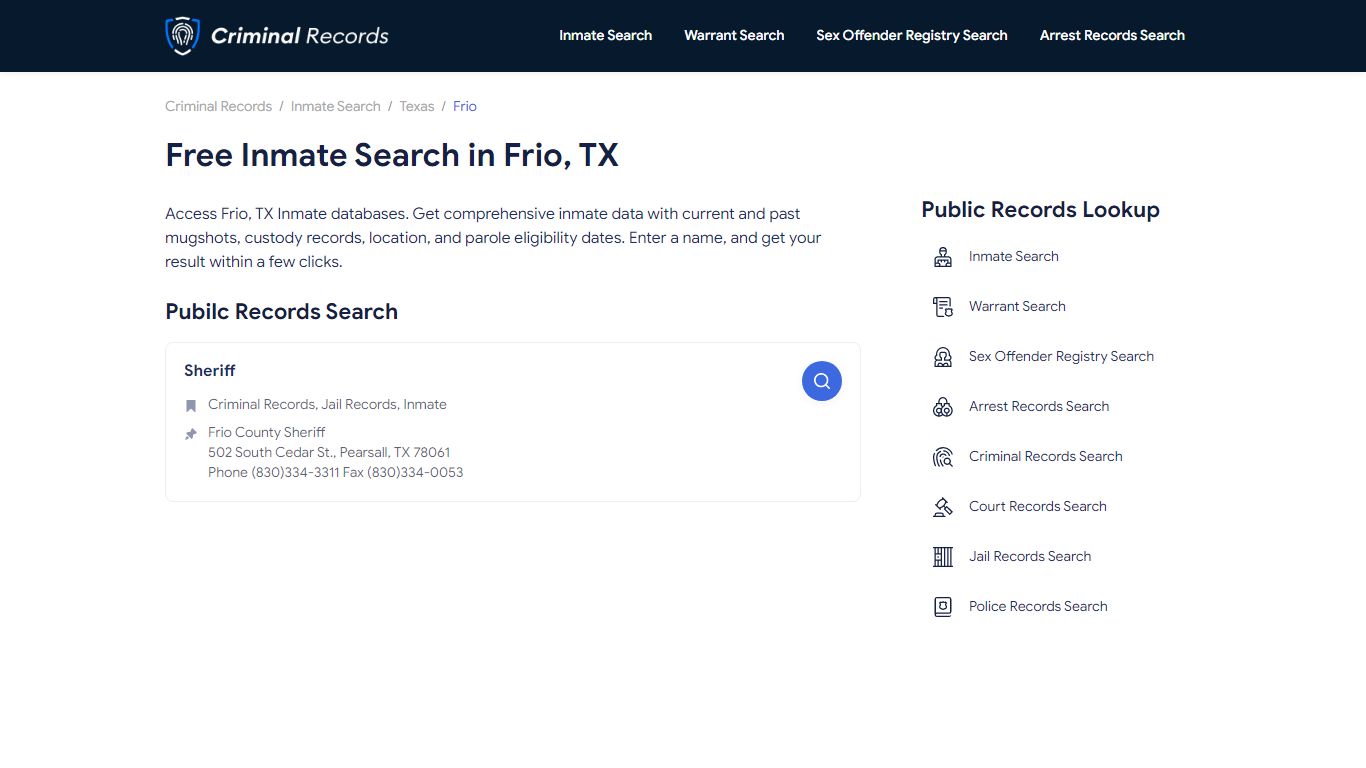Viewport: 1366px width, 768px height.
Task: Click the Frio County Sheriff name text
Action: coord(266,432)
